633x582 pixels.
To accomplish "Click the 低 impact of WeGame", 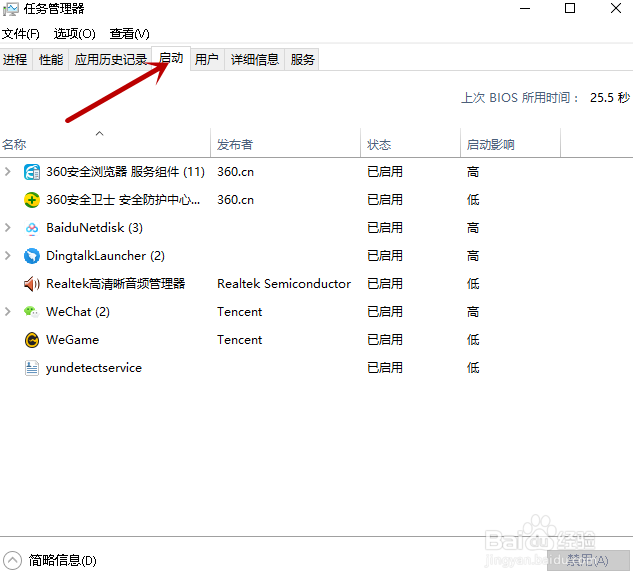I will tap(473, 340).
